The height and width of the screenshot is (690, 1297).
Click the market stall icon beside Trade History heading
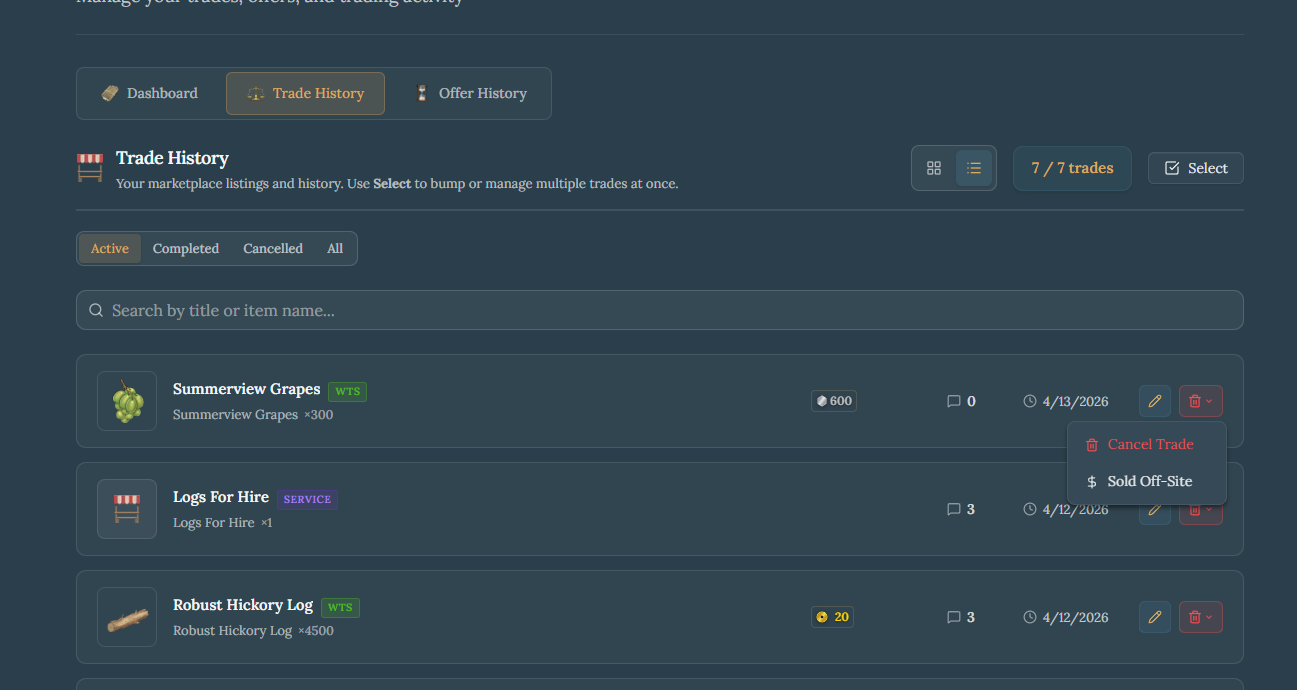90,168
